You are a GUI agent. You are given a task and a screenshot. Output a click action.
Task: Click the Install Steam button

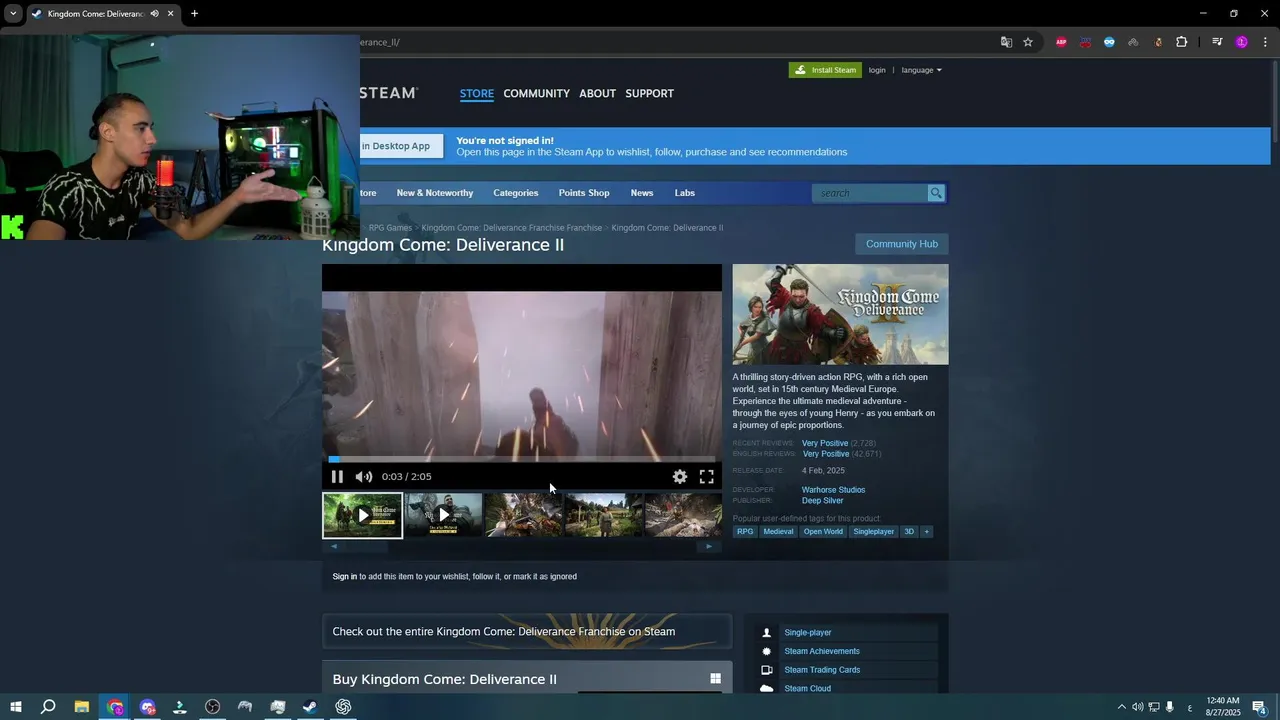point(825,70)
